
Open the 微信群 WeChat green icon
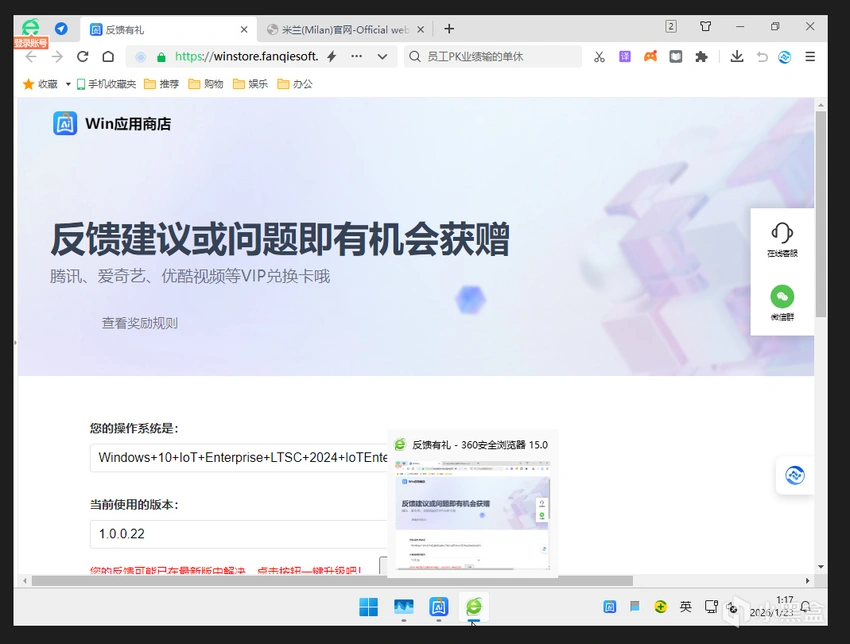[x=782, y=302]
